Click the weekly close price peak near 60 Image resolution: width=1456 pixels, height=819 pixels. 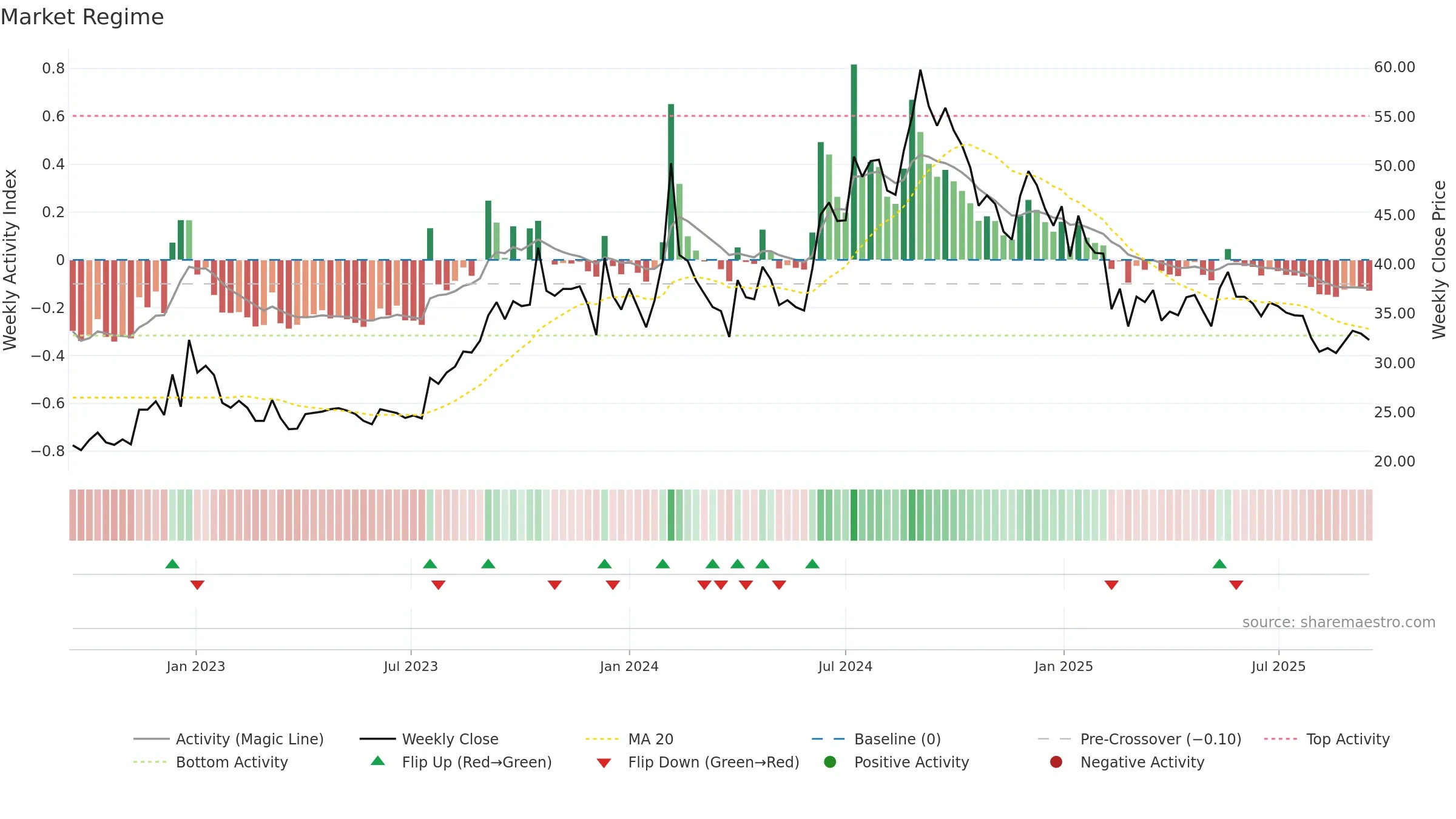(x=920, y=70)
